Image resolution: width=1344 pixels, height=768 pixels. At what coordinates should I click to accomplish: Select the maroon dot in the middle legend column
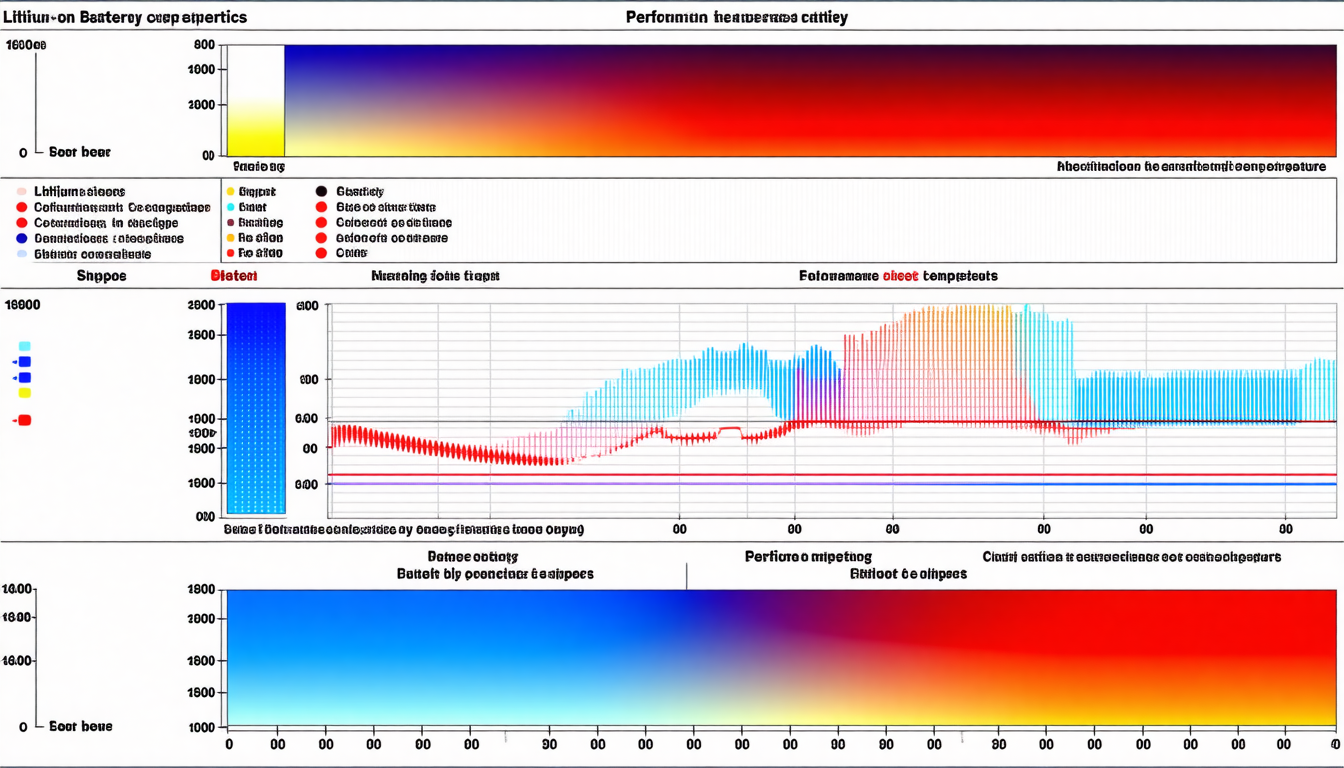230,223
